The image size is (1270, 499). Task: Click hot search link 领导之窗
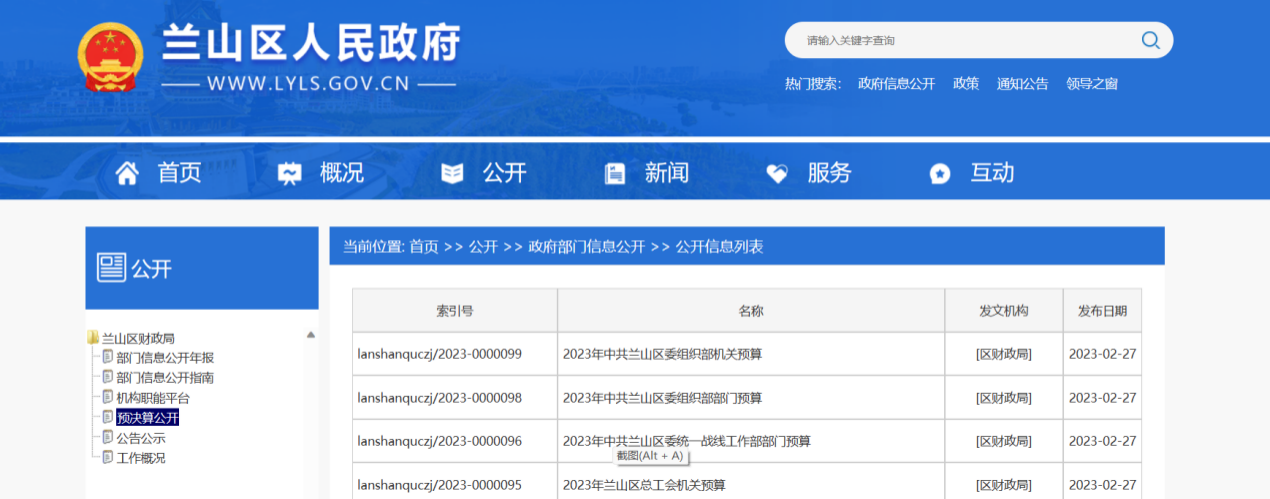point(1092,84)
